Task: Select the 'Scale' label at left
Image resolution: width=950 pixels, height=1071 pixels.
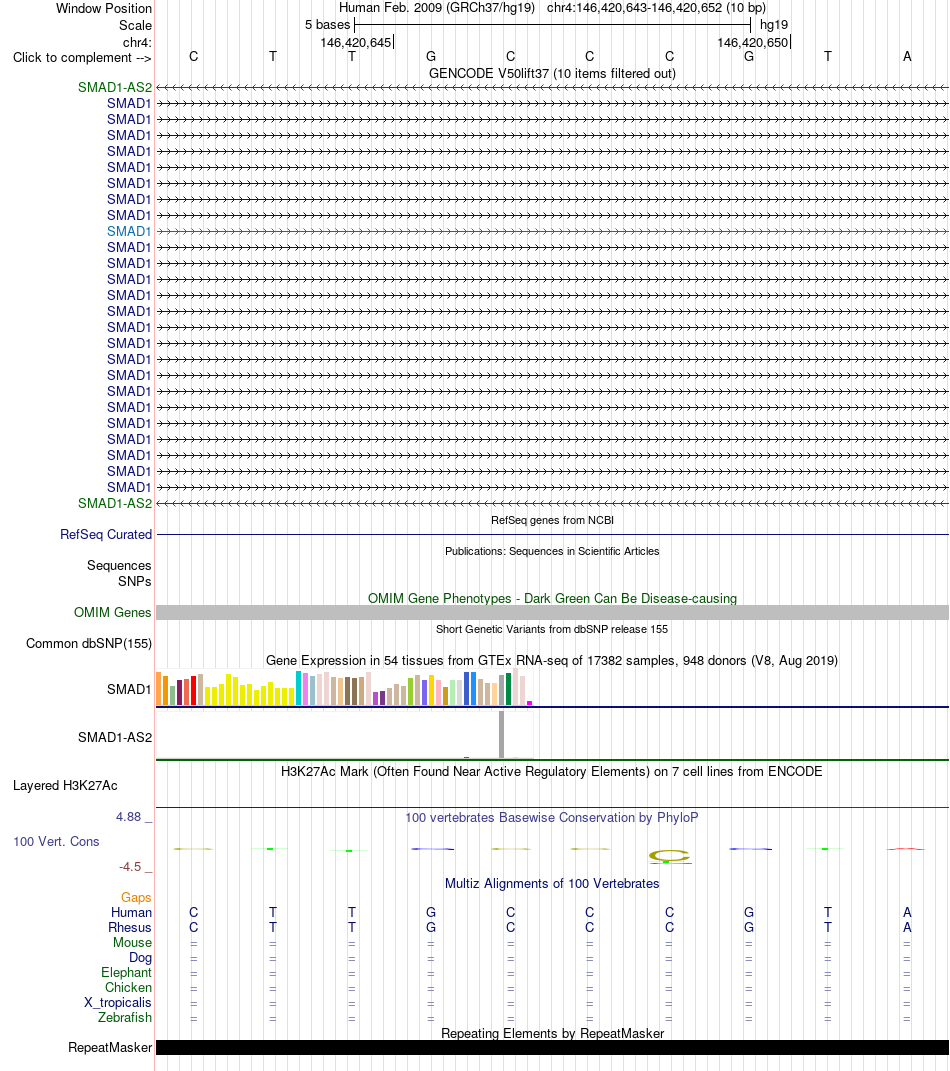Action: pyautogui.click(x=135, y=25)
